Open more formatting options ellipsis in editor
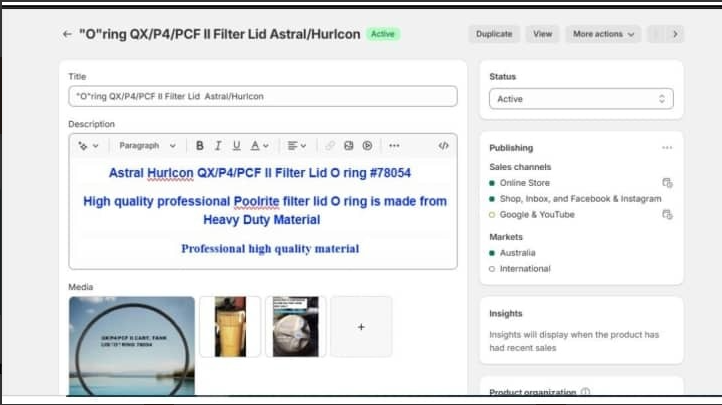The height and width of the screenshot is (405, 722). point(394,146)
